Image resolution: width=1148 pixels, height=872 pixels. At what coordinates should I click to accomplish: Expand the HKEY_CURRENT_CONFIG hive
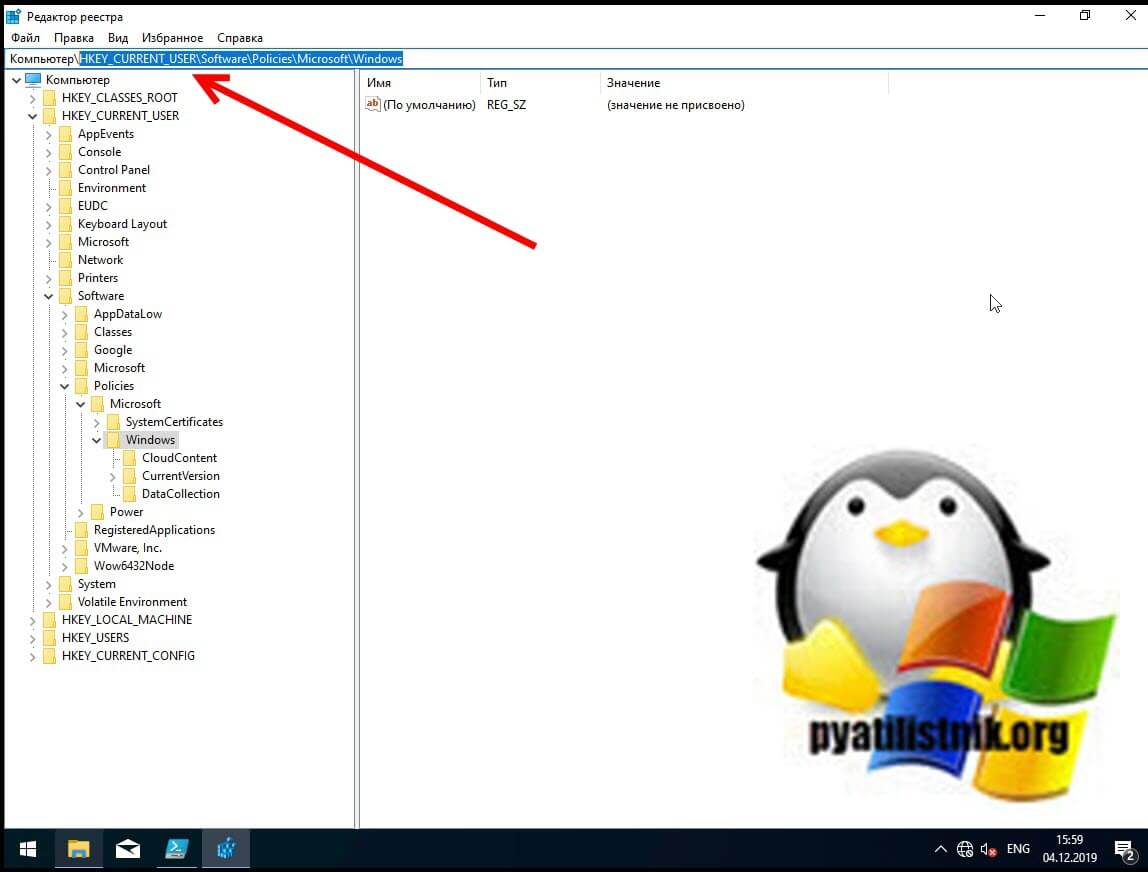(x=32, y=656)
